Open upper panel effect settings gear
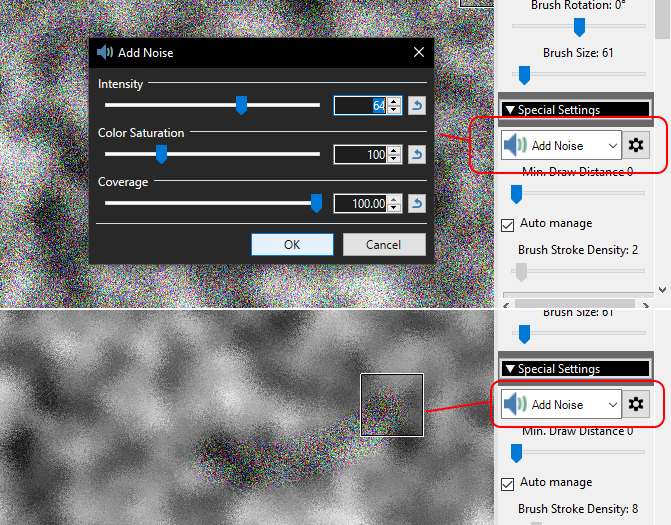Viewport: 671px width, 525px height. point(636,145)
